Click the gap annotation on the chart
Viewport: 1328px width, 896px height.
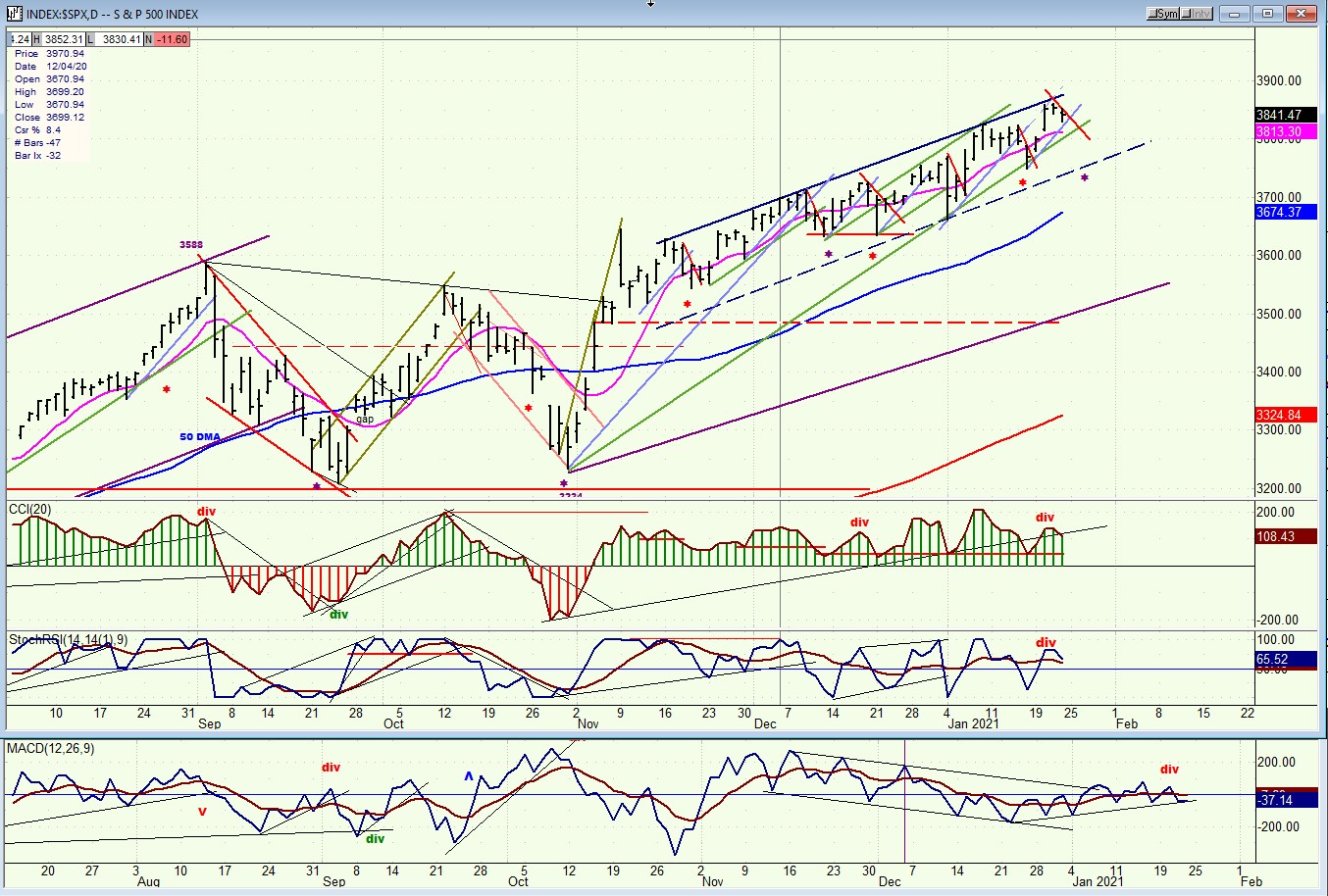point(365,420)
